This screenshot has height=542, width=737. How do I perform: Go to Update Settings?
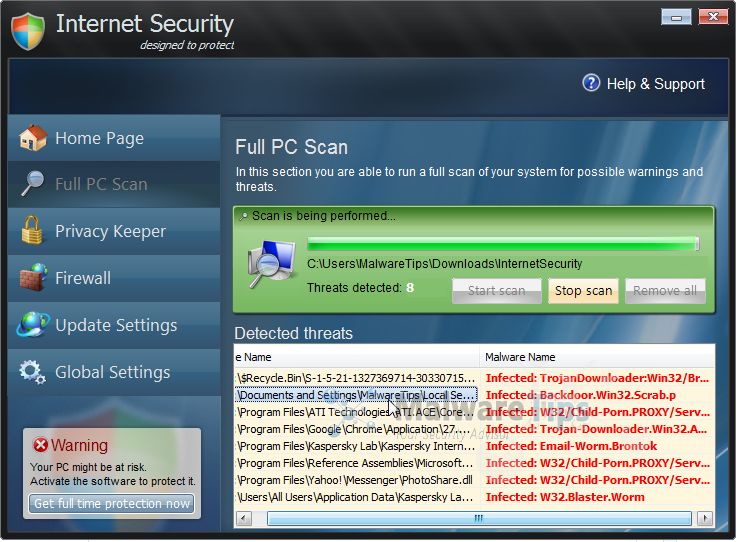(116, 325)
